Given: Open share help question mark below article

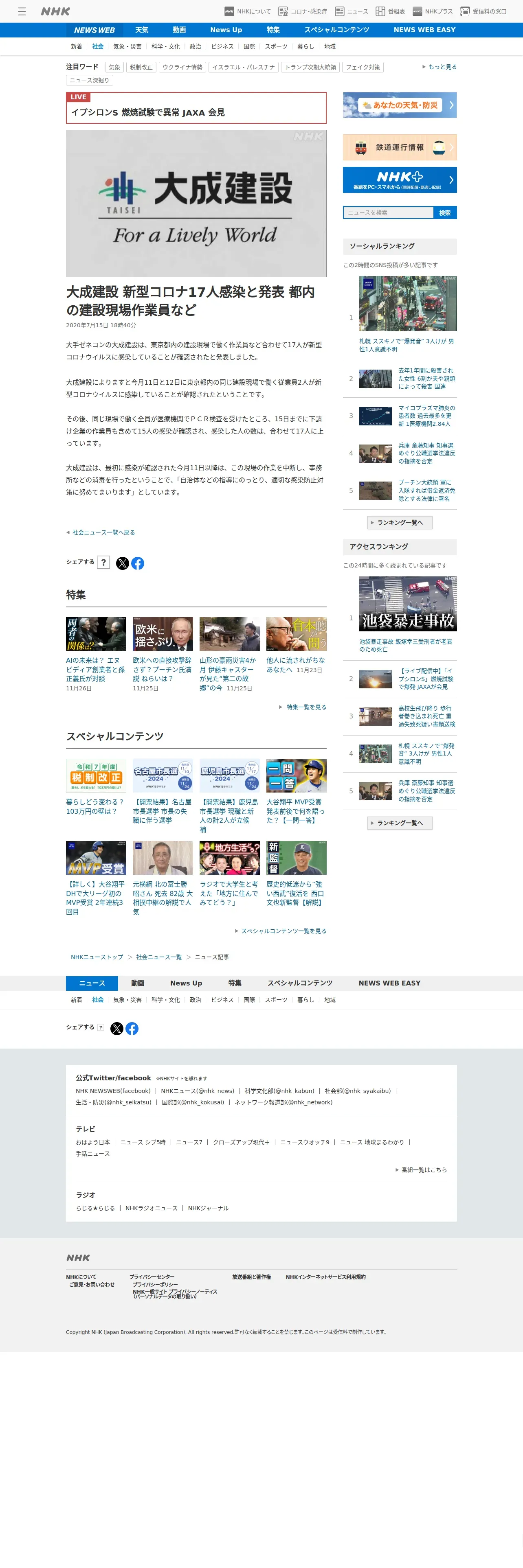Looking at the screenshot, I should point(103,562).
